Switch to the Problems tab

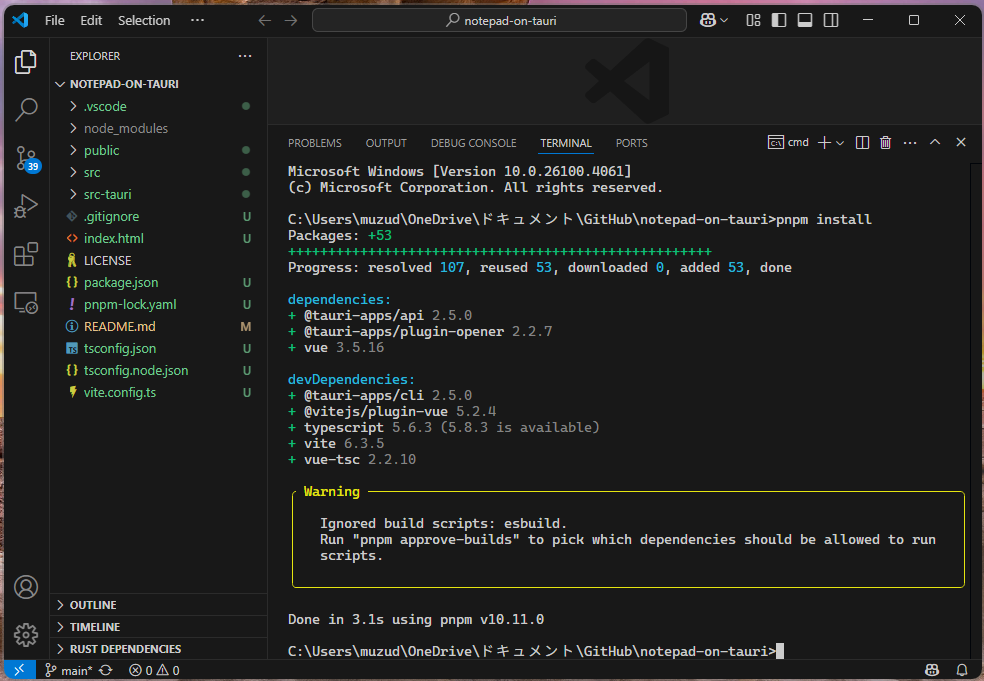[315, 143]
